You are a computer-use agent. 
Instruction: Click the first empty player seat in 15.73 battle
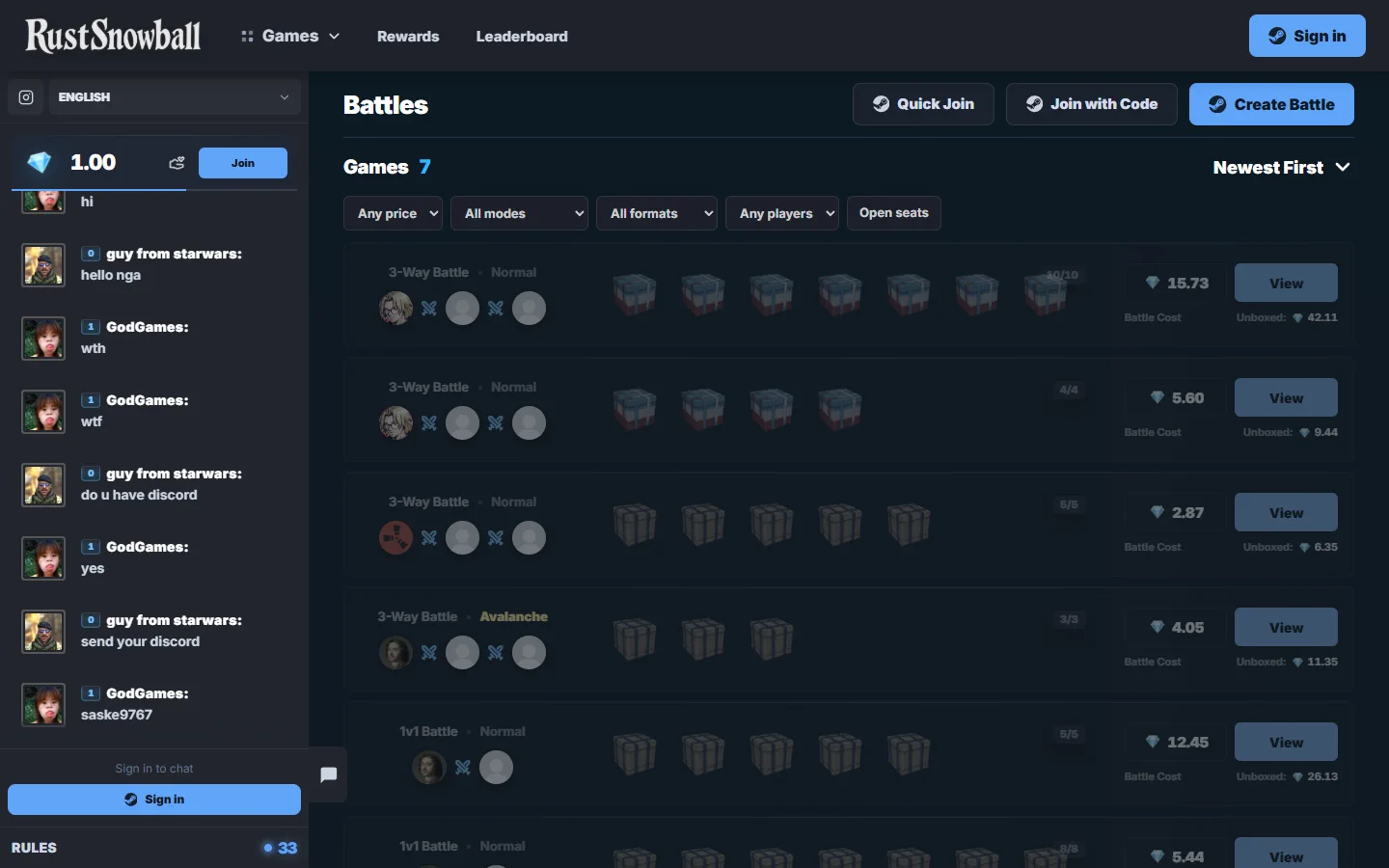coord(462,309)
